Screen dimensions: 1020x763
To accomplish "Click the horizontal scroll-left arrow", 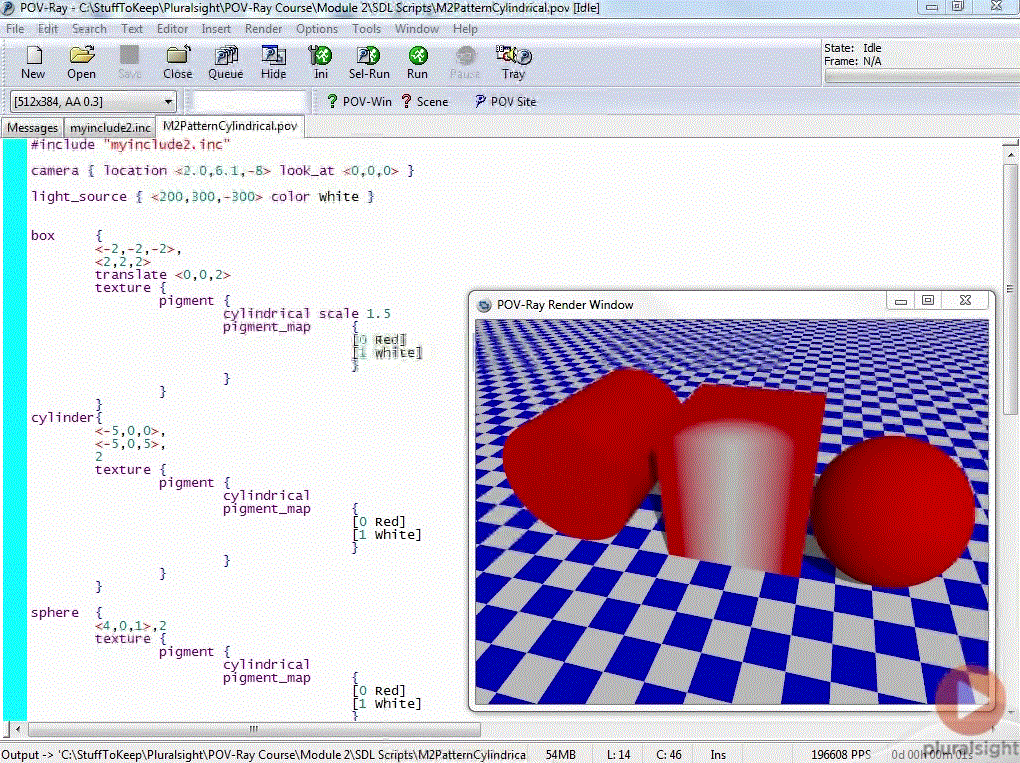I will pos(18,729).
